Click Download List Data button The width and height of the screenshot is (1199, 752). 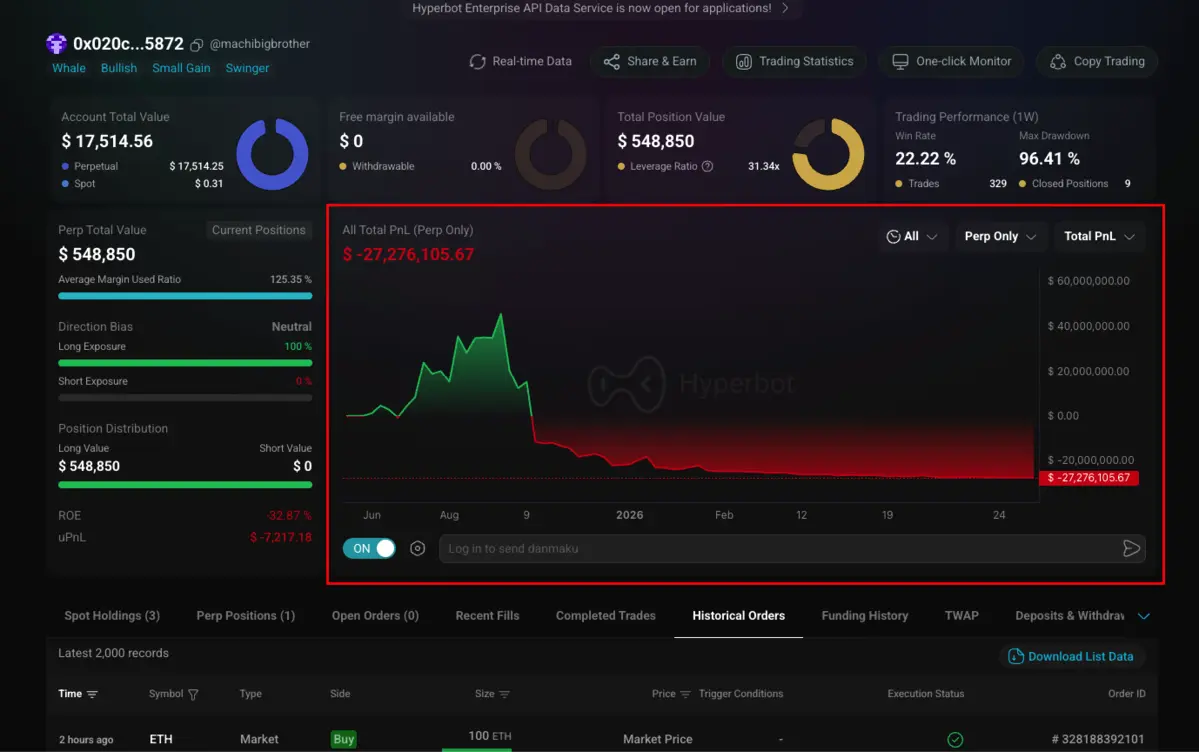point(1071,656)
